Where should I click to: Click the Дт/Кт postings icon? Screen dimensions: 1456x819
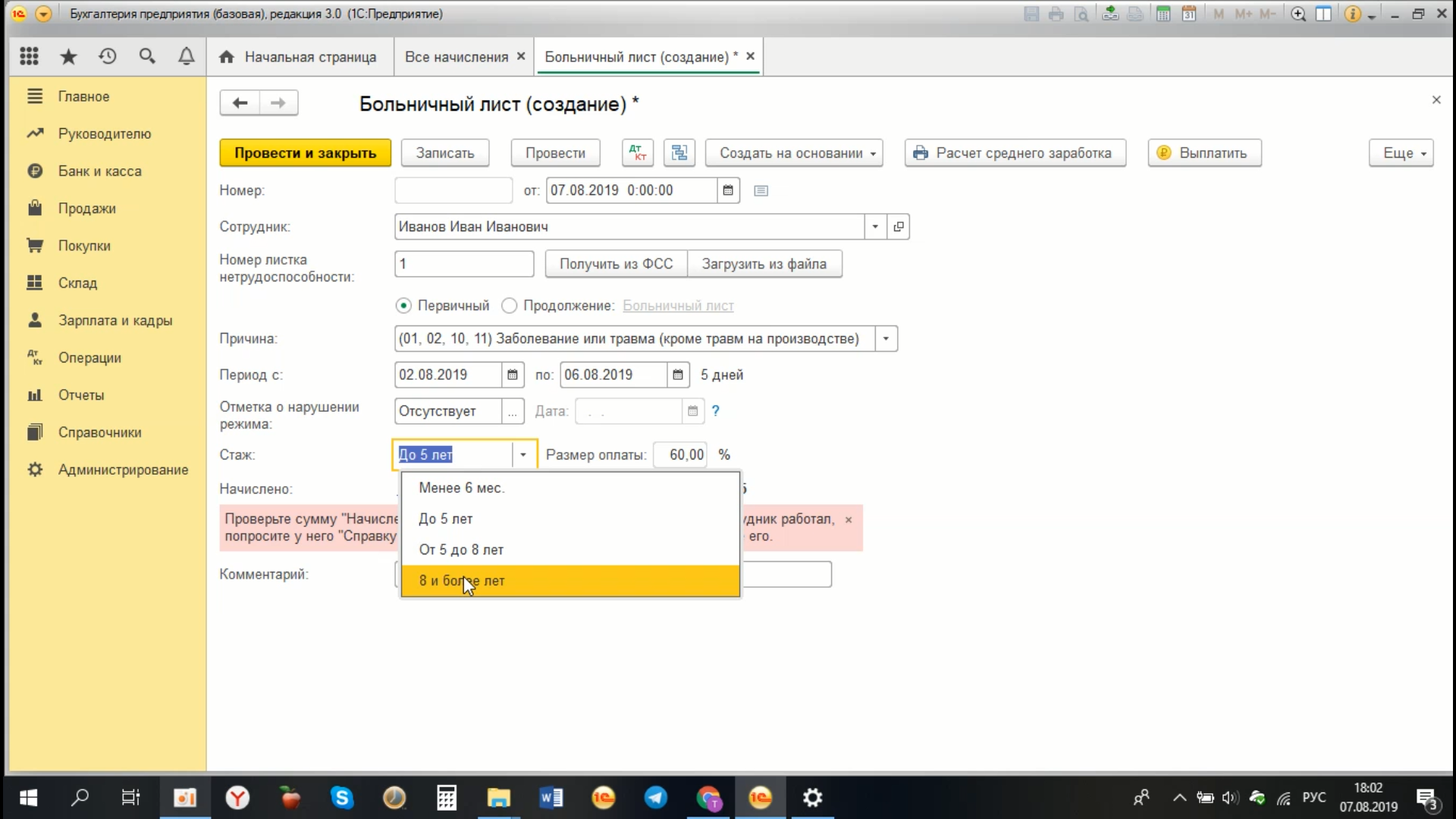click(x=638, y=152)
